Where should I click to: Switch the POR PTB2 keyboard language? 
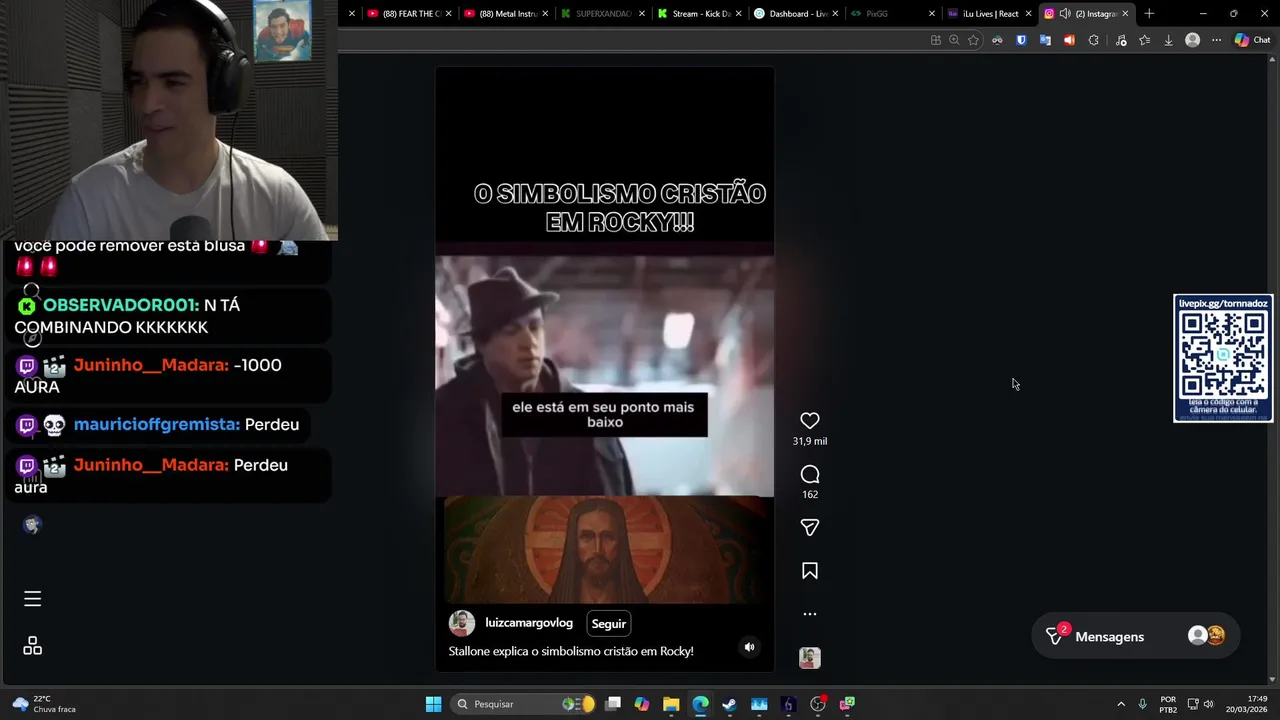tap(1168, 704)
